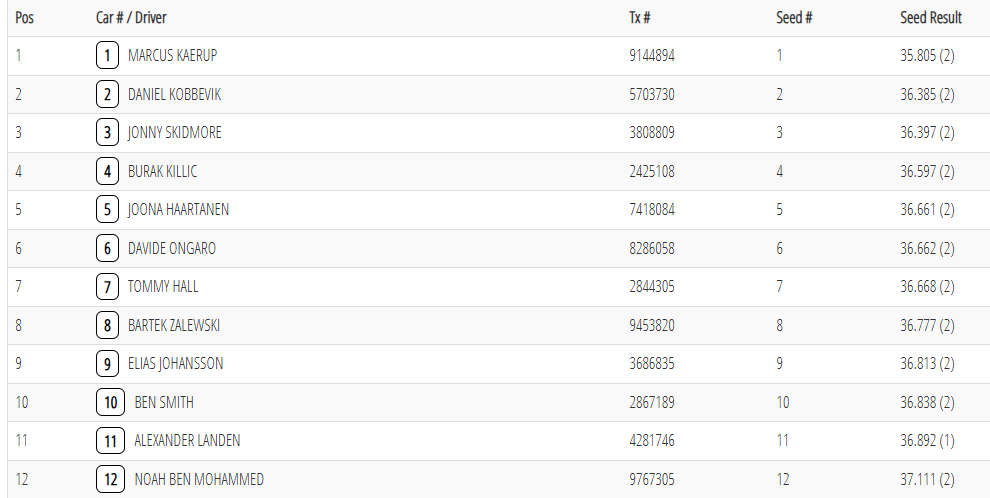Screen dimensions: 990x498
Task: Click seed result 35.805 (2)
Action: point(927,56)
